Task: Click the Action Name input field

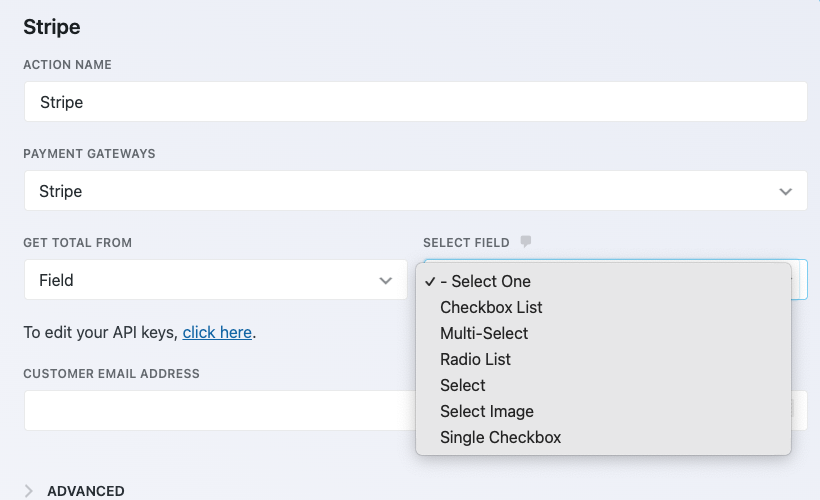Action: point(415,101)
